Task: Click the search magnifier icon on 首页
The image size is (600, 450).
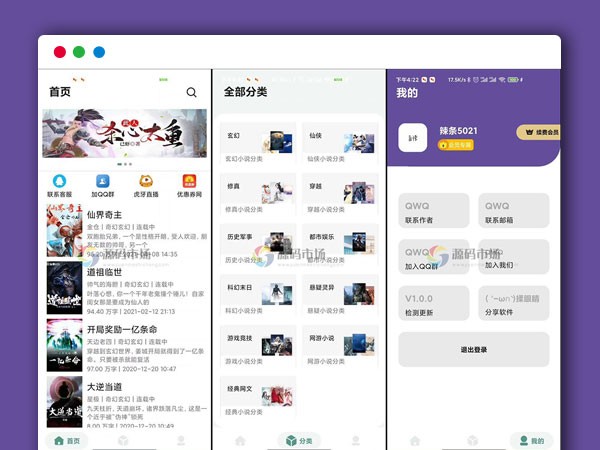Action: tap(192, 92)
